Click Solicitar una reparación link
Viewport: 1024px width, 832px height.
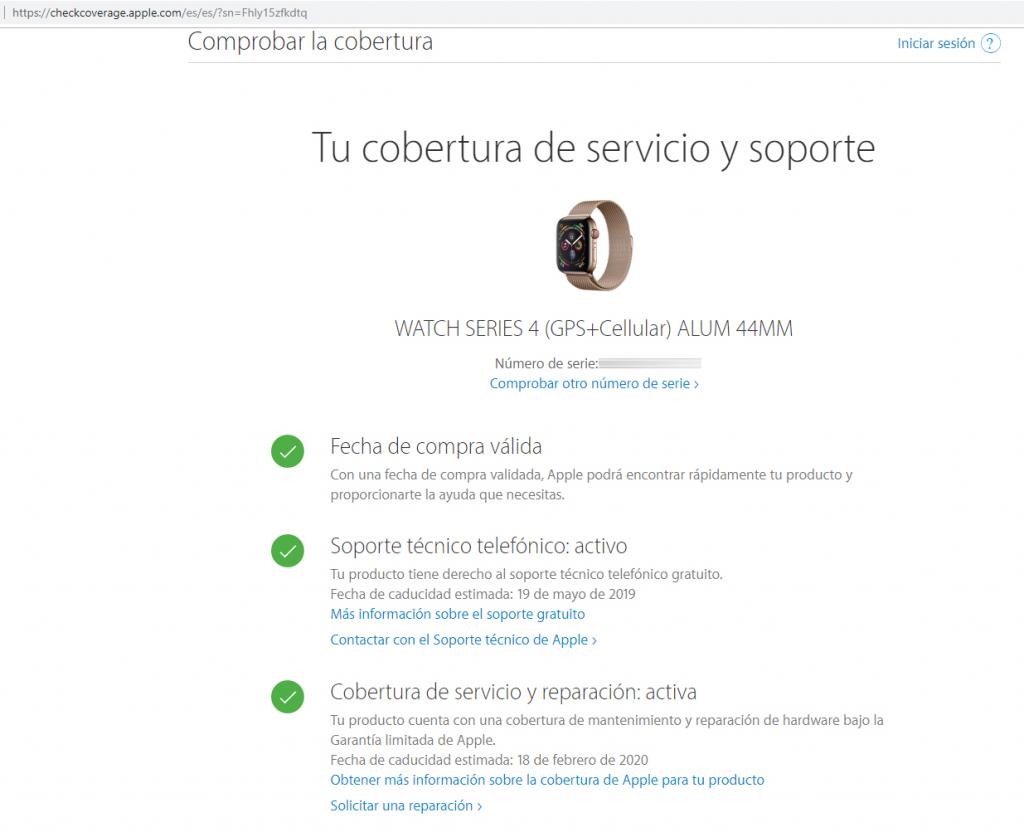pyautogui.click(x=406, y=806)
